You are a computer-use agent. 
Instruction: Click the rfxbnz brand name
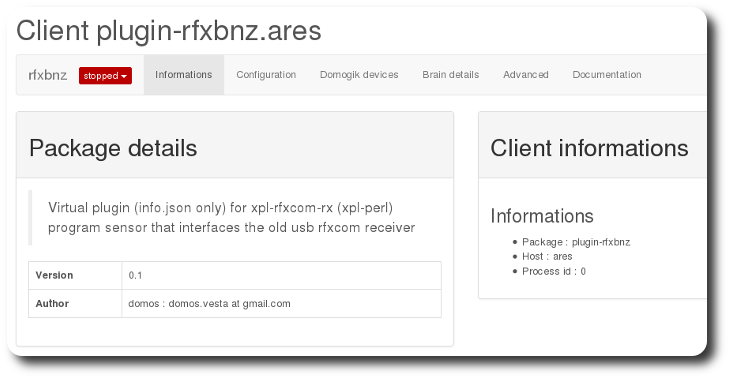[x=47, y=75]
